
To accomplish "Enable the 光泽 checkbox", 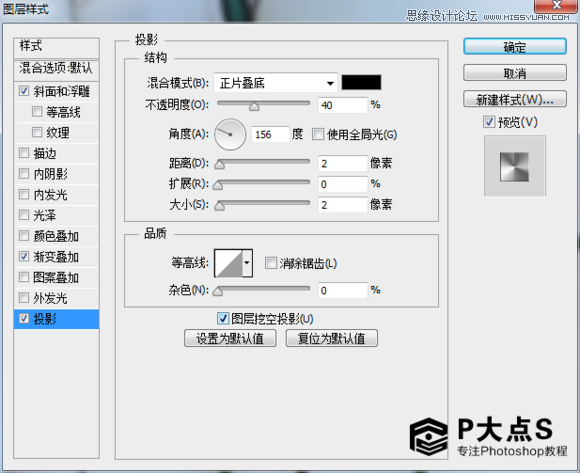I will [x=24, y=215].
